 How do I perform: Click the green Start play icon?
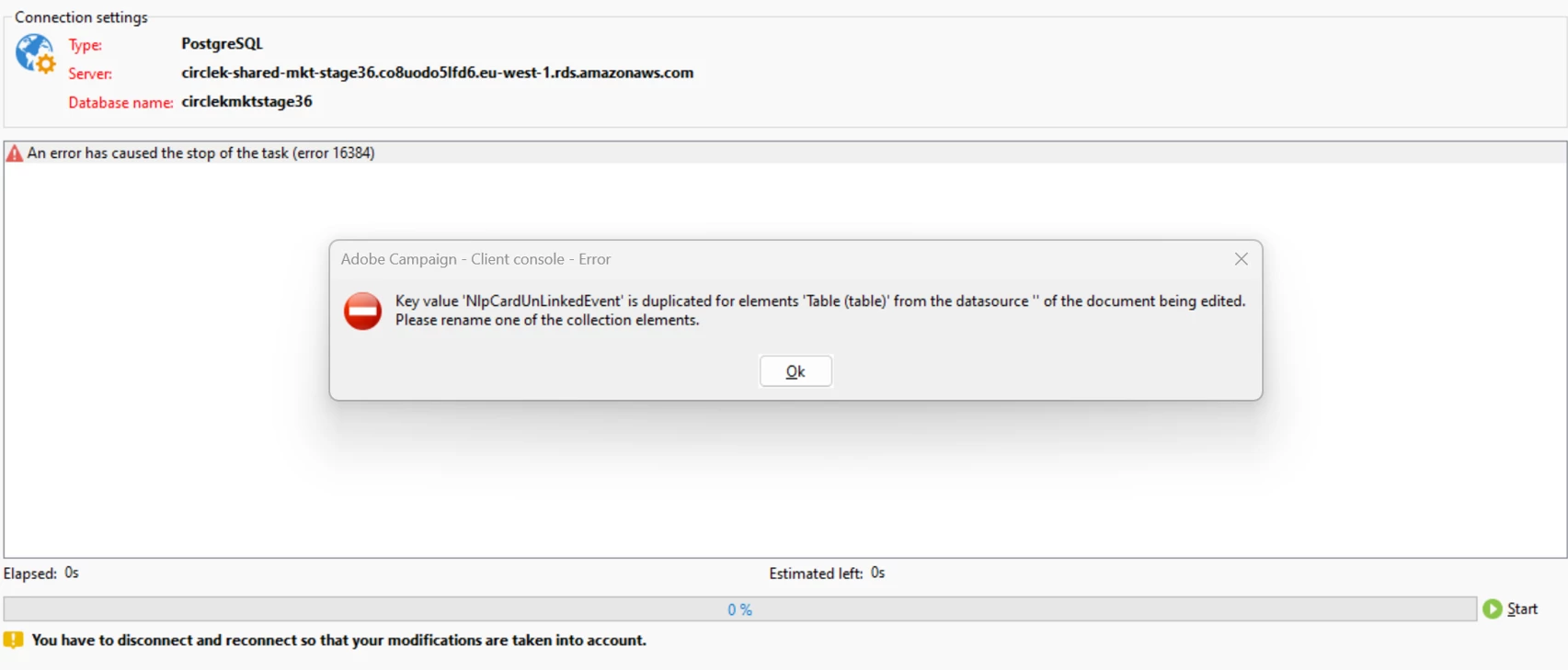click(x=1493, y=608)
